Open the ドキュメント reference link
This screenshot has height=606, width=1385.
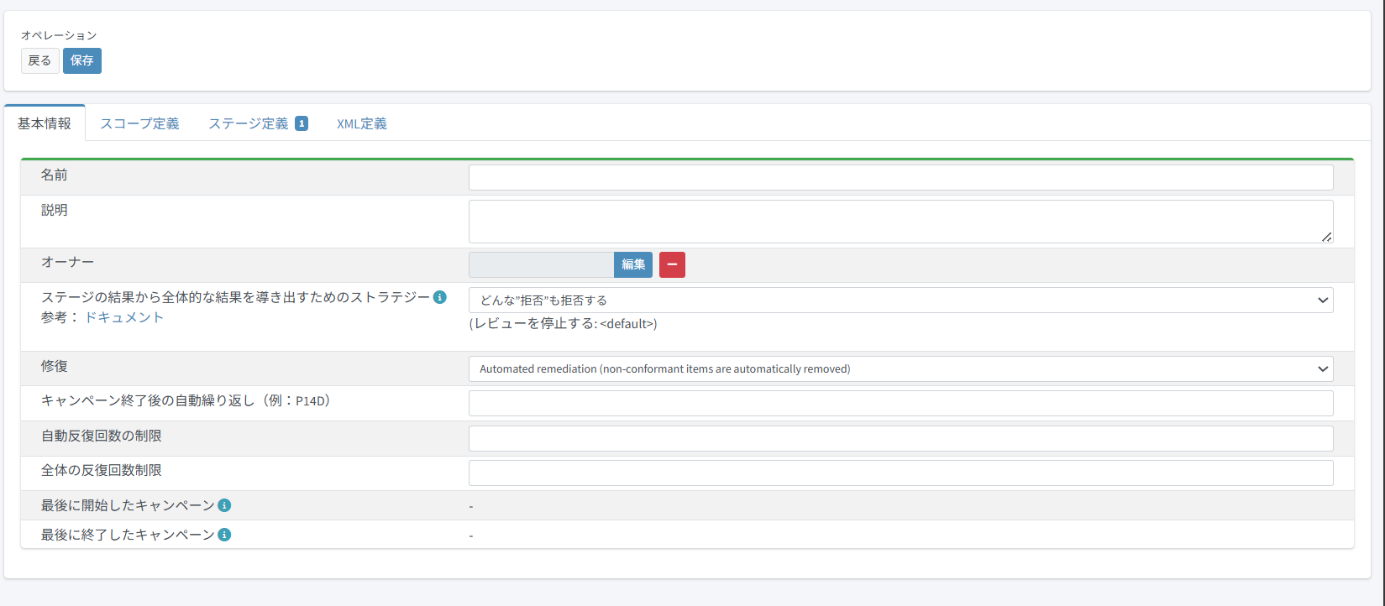[123, 318]
